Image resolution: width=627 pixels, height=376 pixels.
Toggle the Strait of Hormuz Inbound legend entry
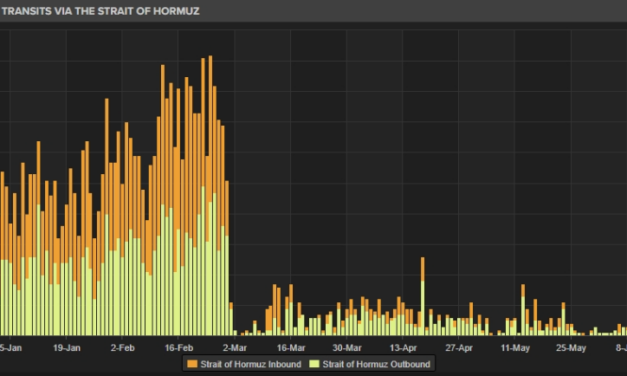244,364
